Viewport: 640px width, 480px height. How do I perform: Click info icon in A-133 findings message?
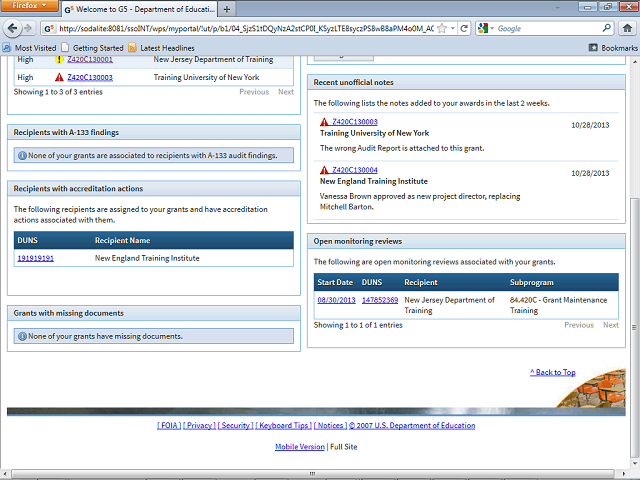point(22,155)
